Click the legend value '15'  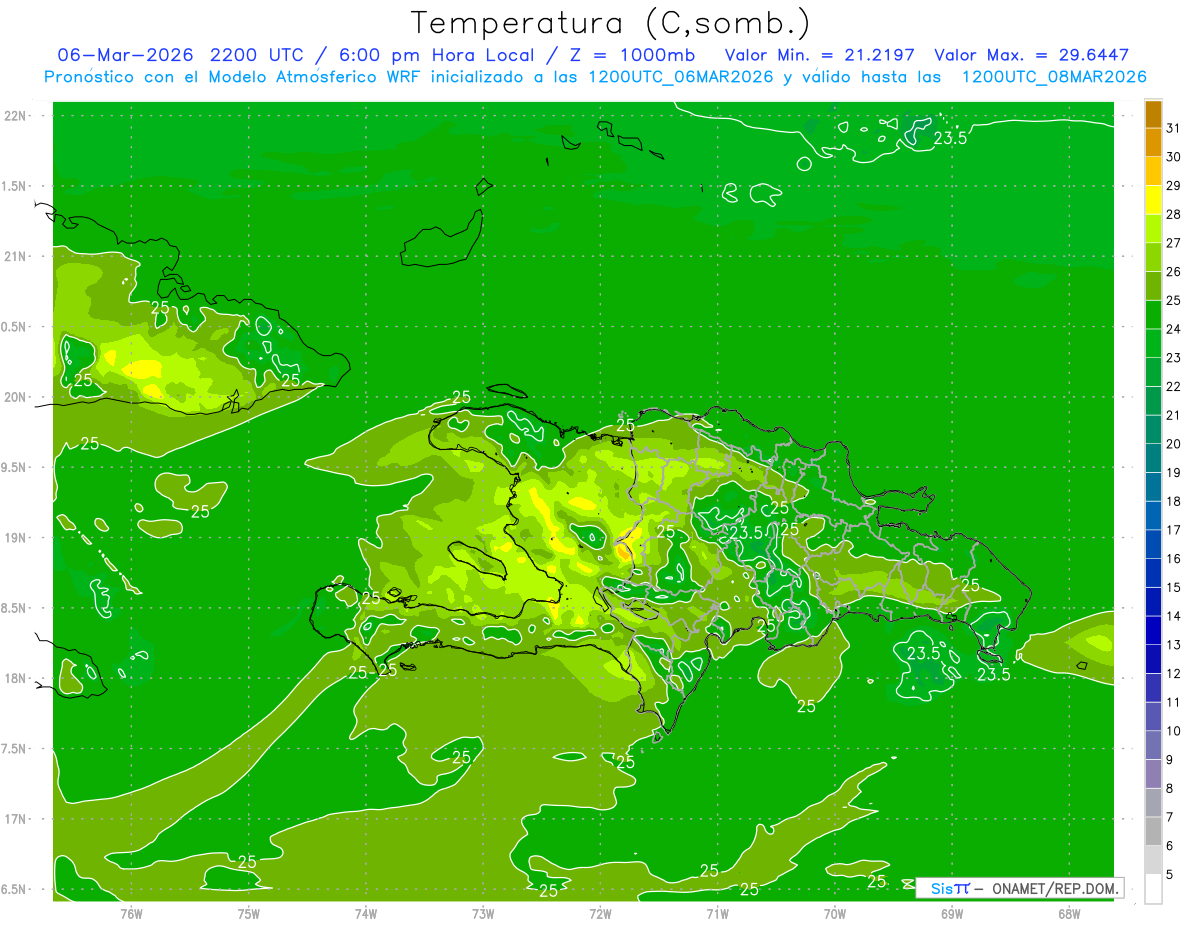point(1174,588)
